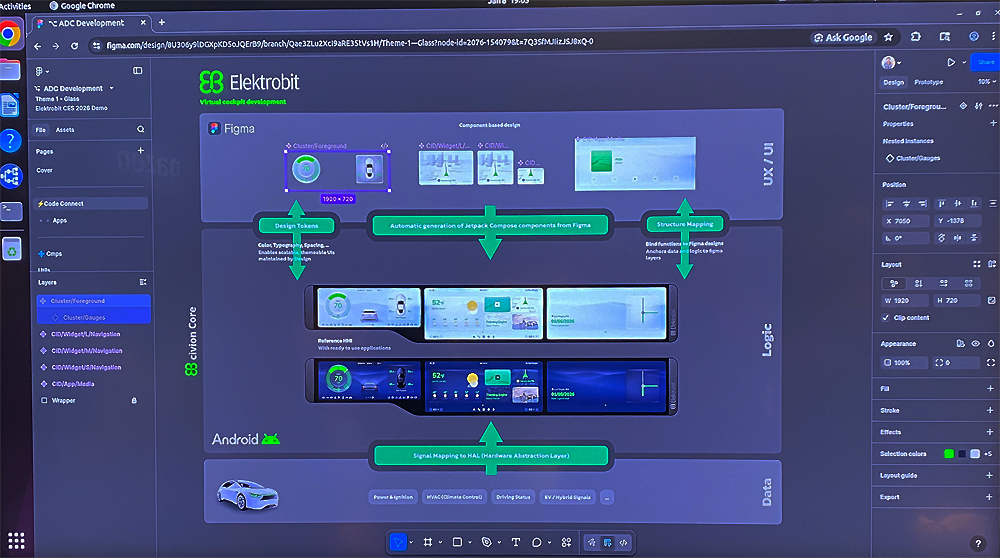The image size is (1000, 558).
Task: Open the zoom percentage dropdown
Action: coord(985,82)
